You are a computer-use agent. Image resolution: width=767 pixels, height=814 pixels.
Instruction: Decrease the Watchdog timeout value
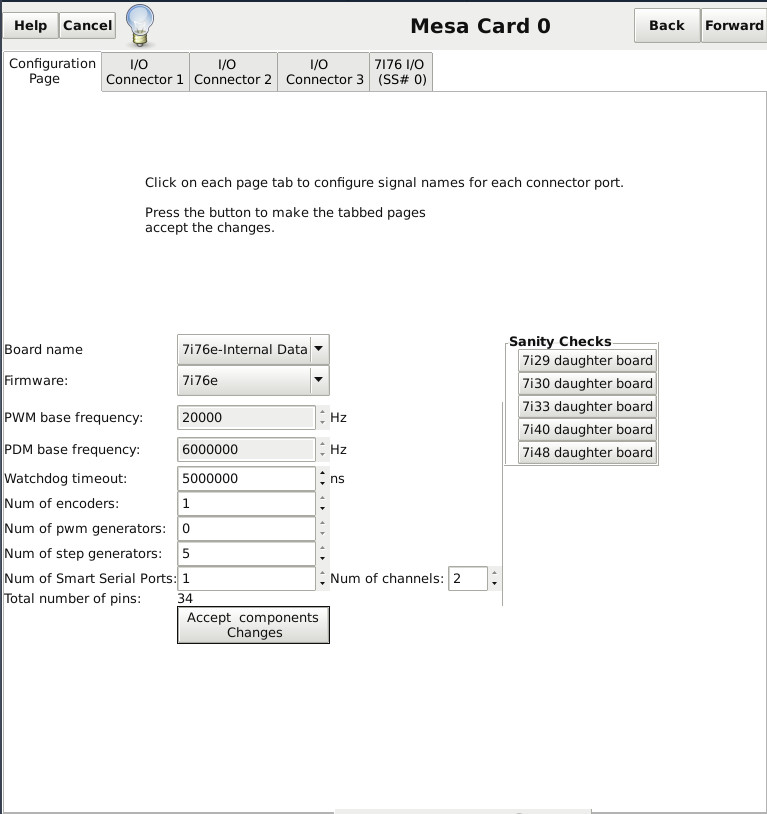[322, 484]
